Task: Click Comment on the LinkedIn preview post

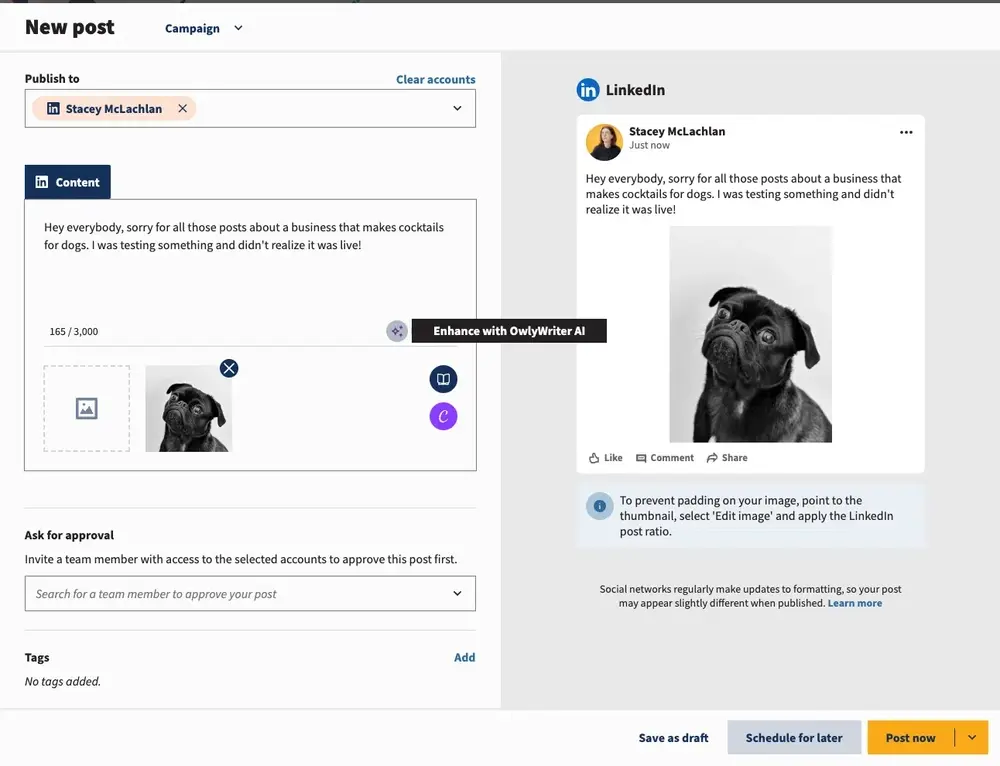Action: pyautogui.click(x=664, y=457)
